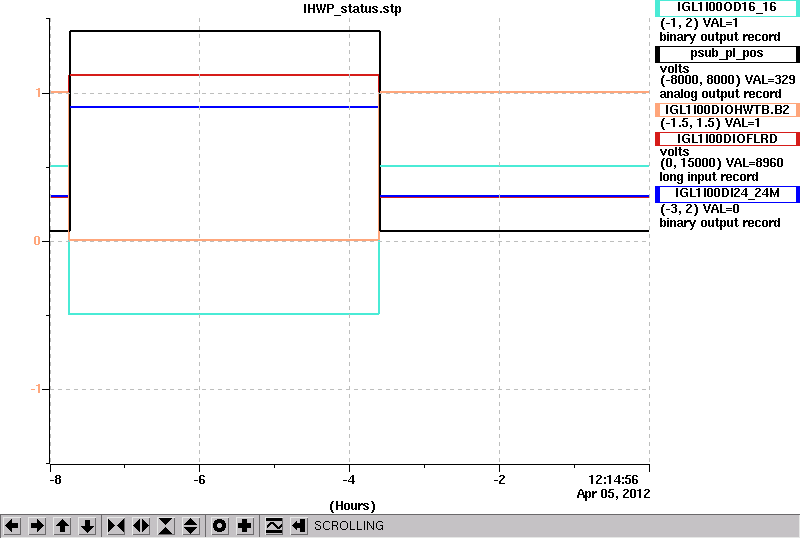
Task: Click the plus icon in toolbar
Action: [x=245, y=526]
